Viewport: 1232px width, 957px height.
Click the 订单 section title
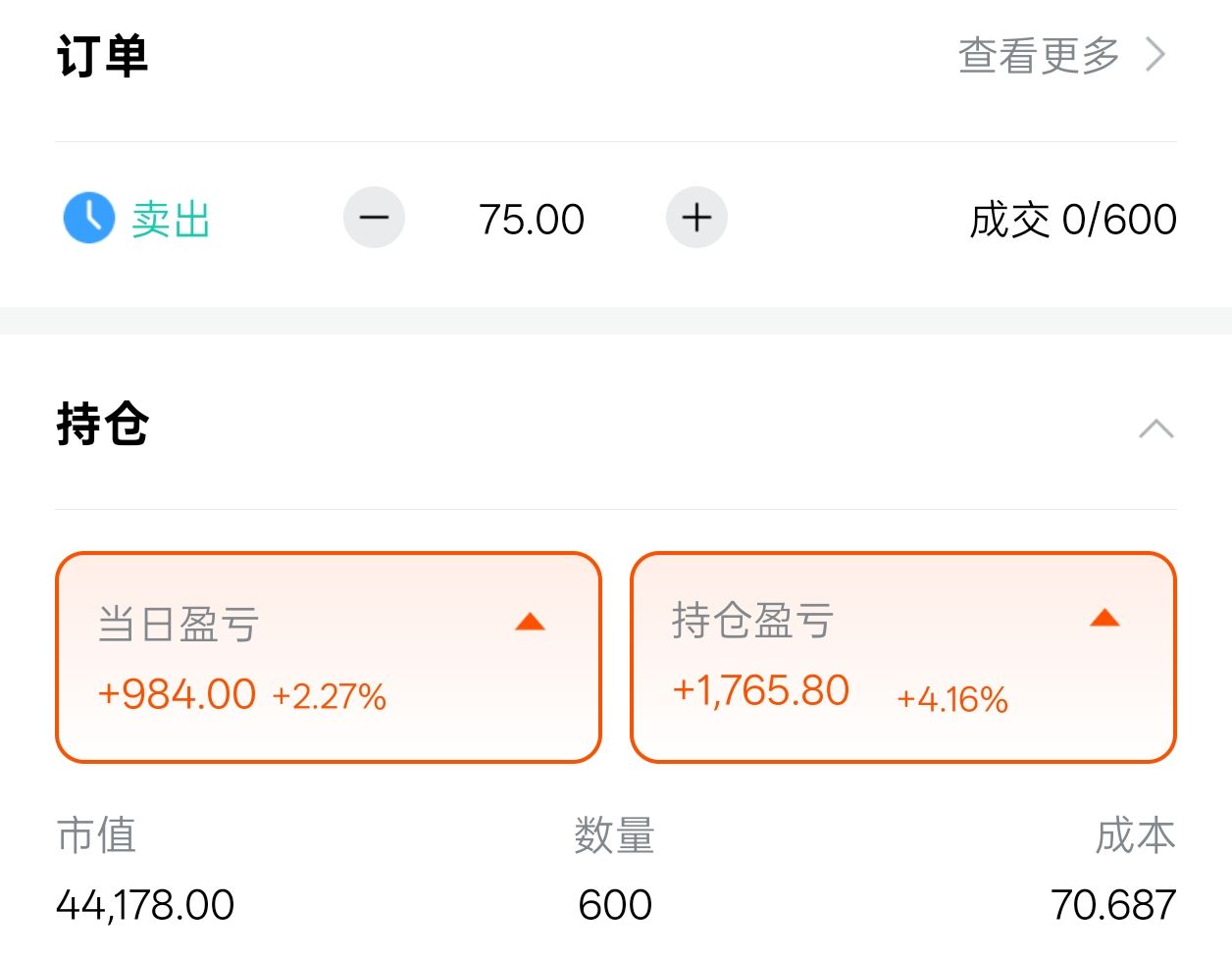pyautogui.click(x=102, y=56)
